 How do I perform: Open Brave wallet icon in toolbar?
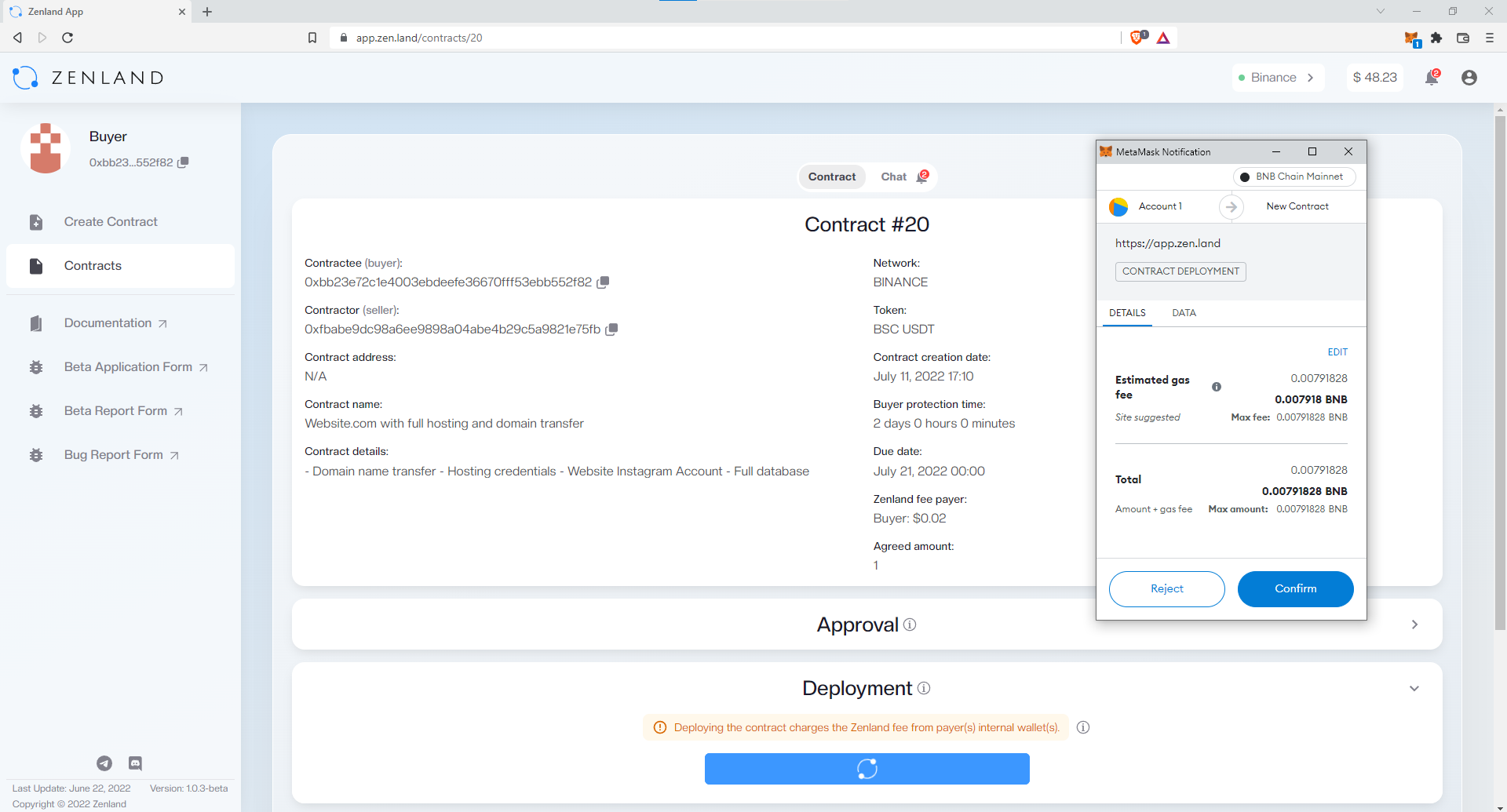click(1463, 38)
